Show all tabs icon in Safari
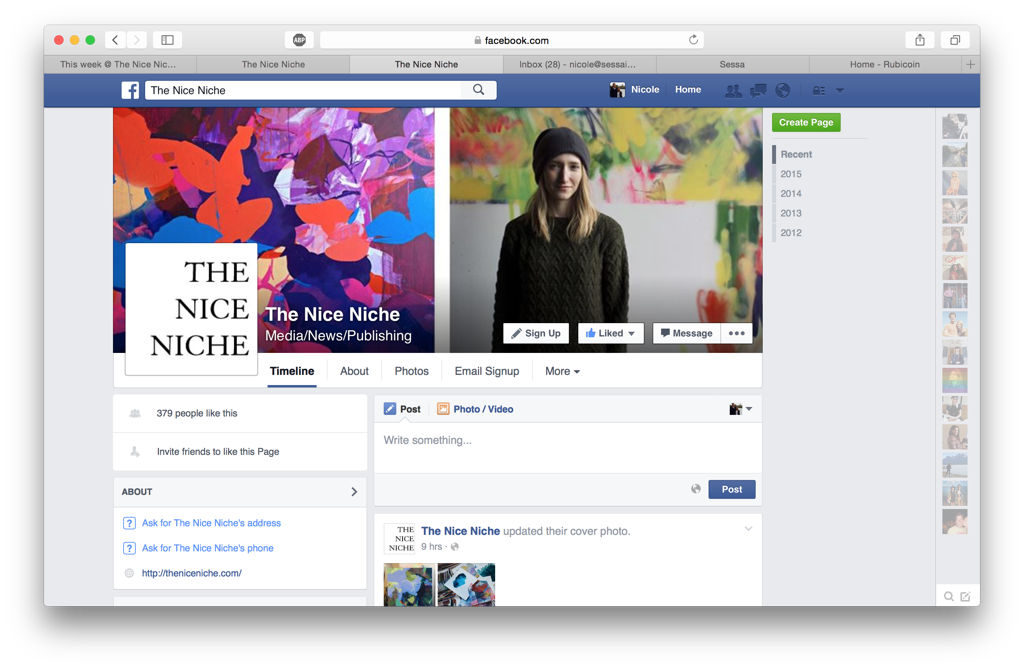1024x669 pixels. pos(955,40)
